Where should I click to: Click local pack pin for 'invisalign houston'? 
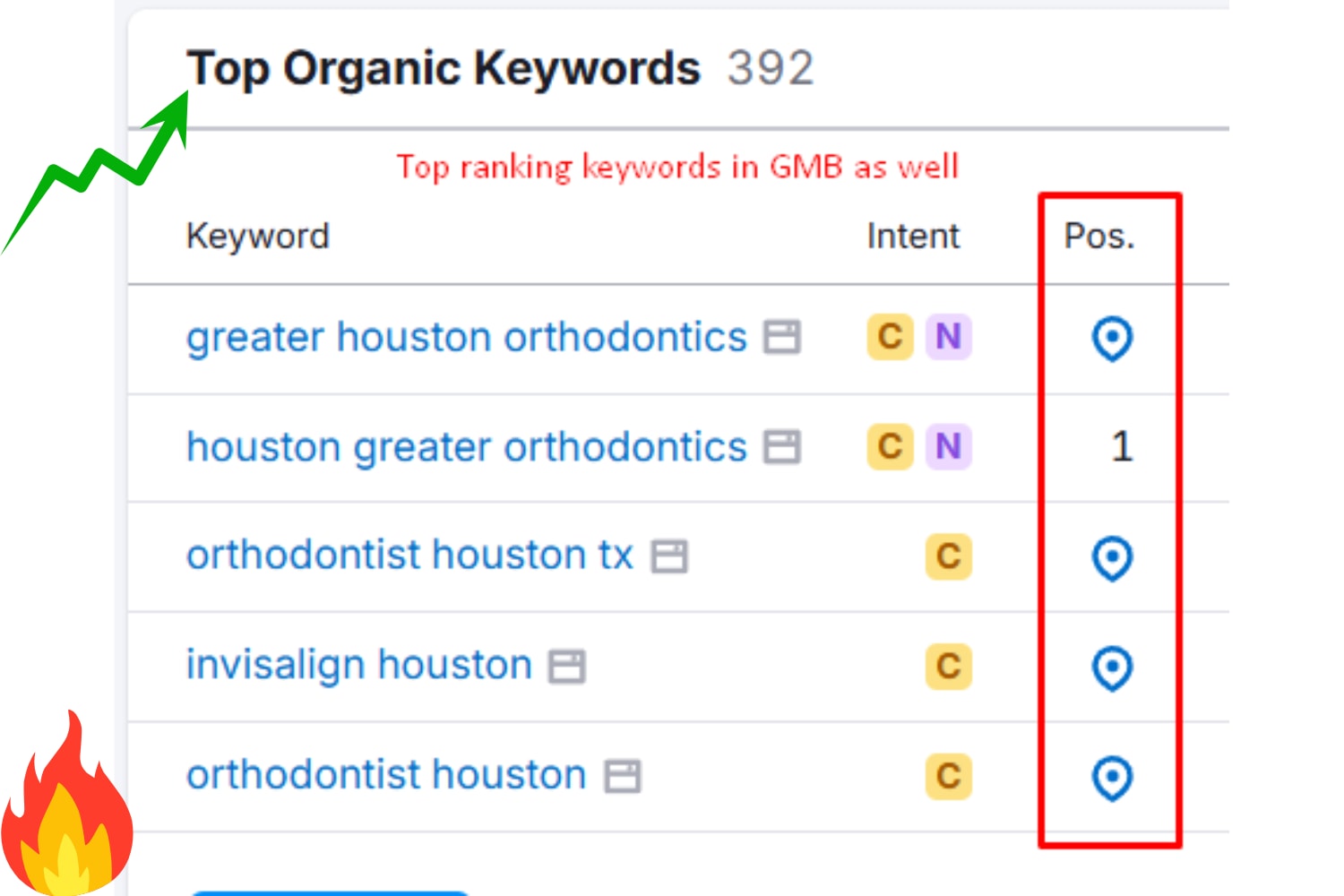1112,668
